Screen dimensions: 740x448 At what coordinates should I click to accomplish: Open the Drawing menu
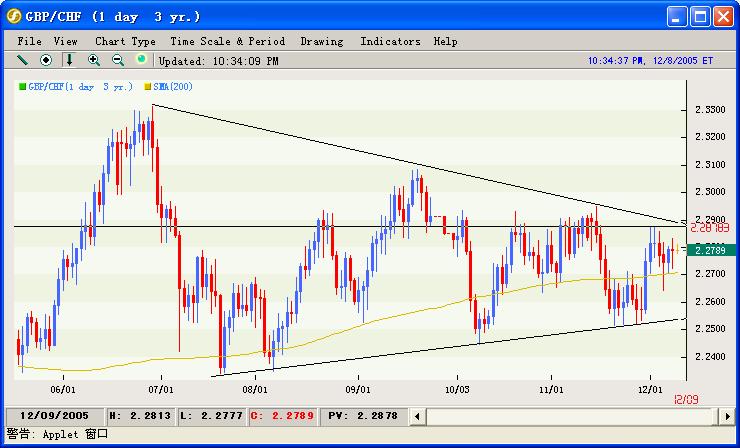tap(322, 42)
